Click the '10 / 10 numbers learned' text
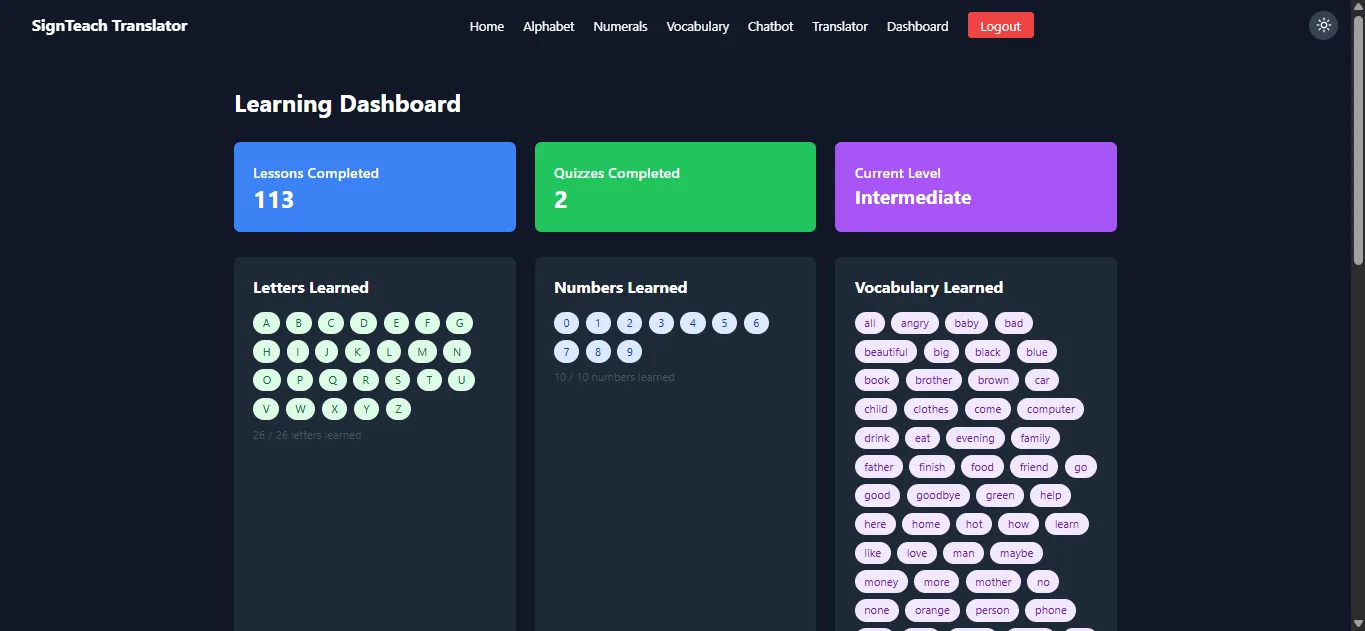 [614, 377]
